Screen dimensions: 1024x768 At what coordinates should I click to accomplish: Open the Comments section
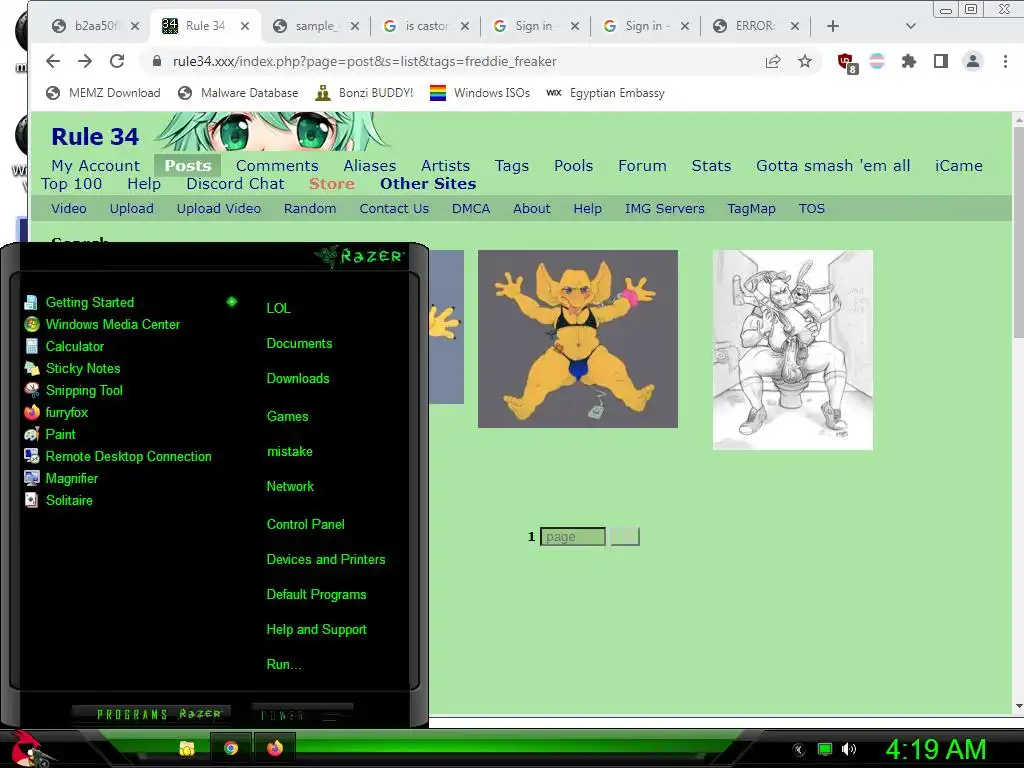pyautogui.click(x=277, y=165)
